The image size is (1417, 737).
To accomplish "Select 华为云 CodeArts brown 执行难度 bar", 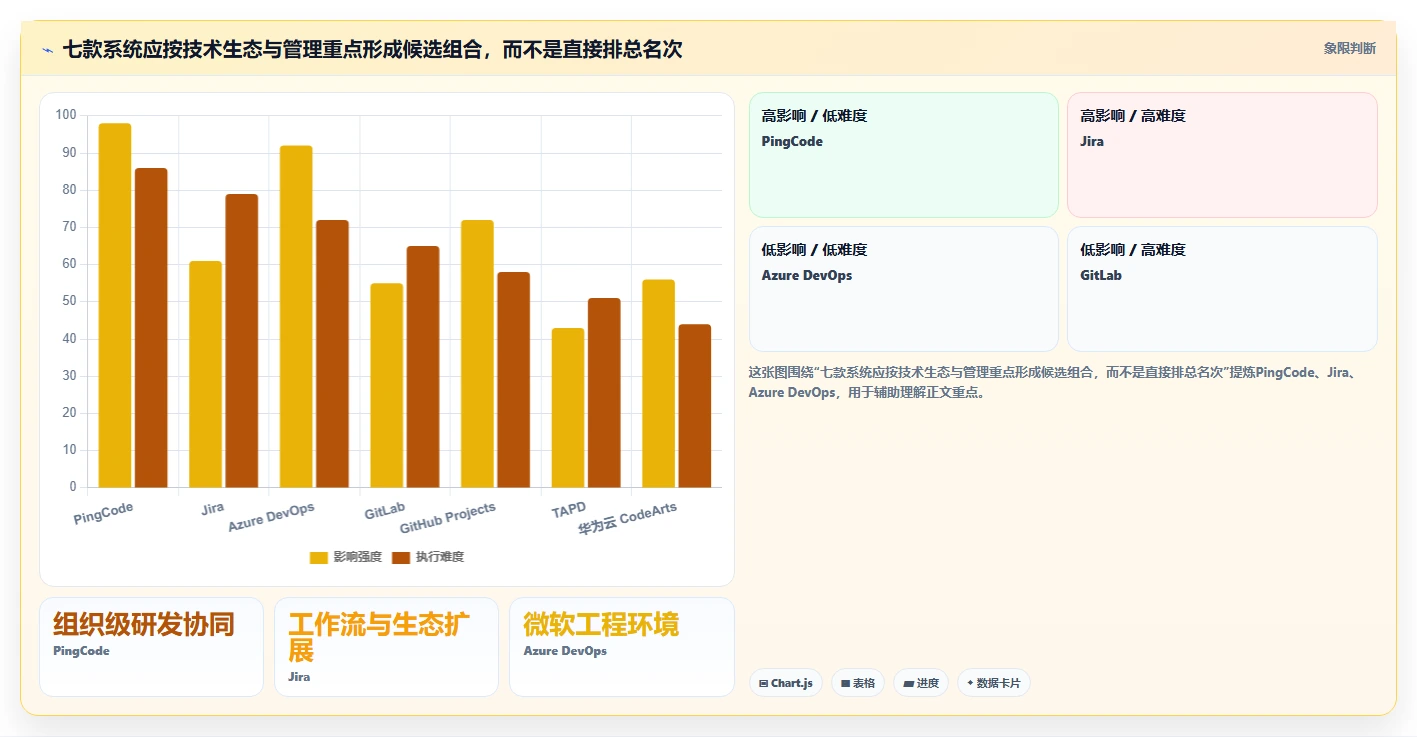I will tap(695, 406).
